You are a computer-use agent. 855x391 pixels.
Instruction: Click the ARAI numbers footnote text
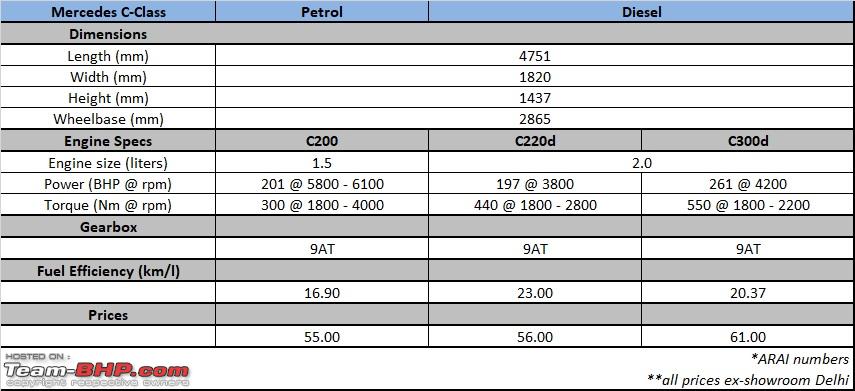799,359
